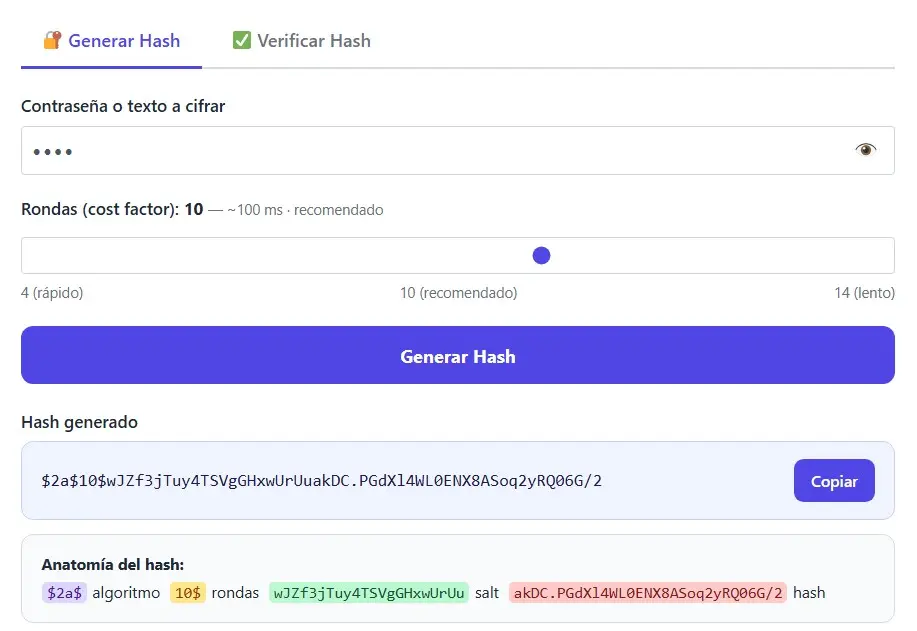Click the lock icon beside Generar Hash
The image size is (917, 631).
(52, 40)
